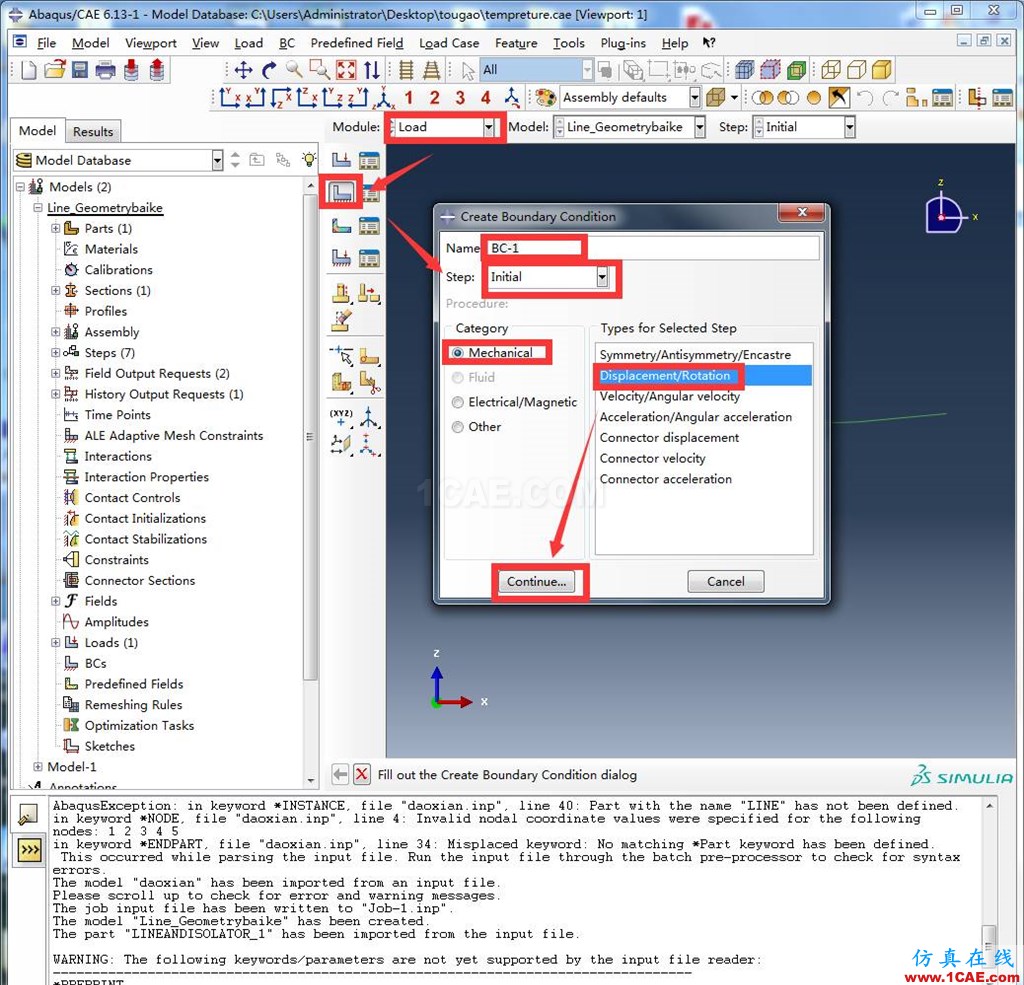Click the Open file folder icon
Screen dimensions: 1024x985
[x=55, y=70]
